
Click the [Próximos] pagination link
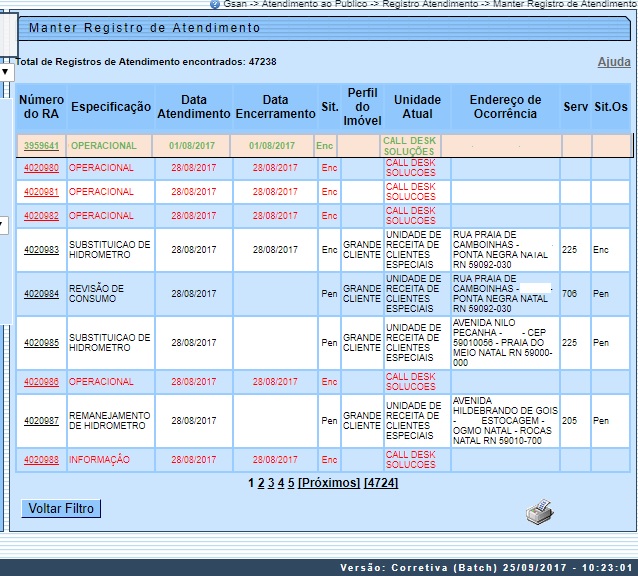[x=329, y=483]
